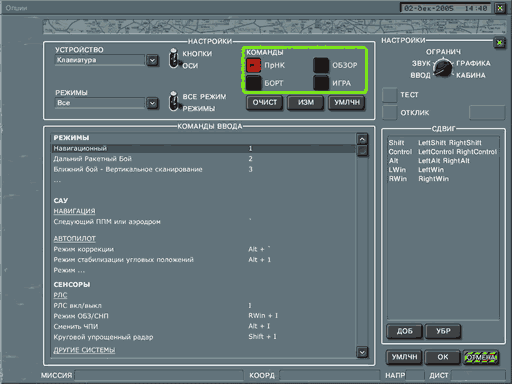This screenshot has width=512, height=384.
Task: Toggle the ПрНК commands checkbox
Action: [x=254, y=65]
